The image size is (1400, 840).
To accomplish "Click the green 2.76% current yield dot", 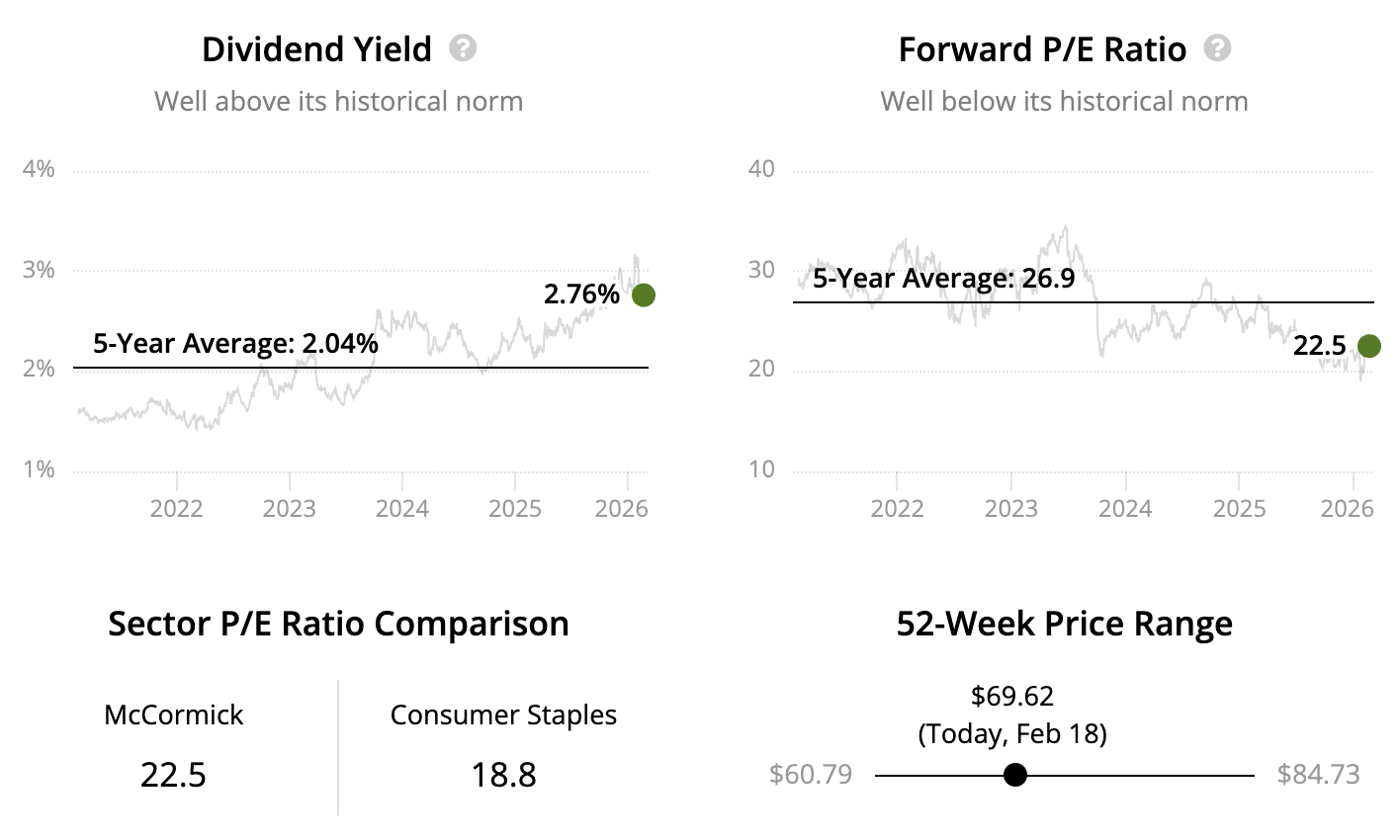I will (643, 294).
